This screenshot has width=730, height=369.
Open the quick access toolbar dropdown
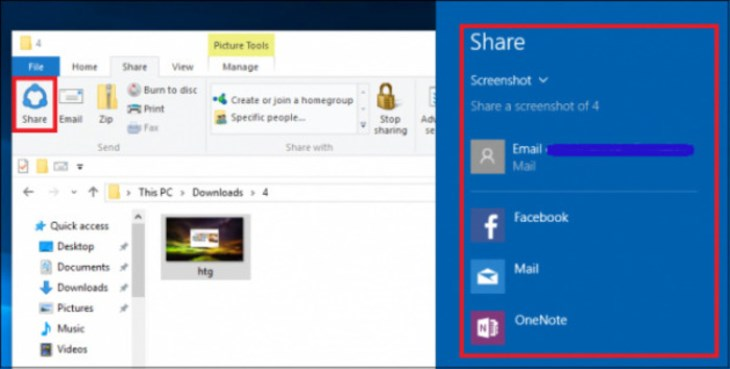(80, 166)
